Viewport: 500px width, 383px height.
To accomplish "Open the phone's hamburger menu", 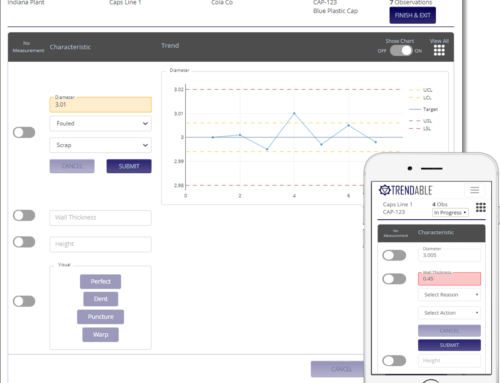I will (475, 190).
